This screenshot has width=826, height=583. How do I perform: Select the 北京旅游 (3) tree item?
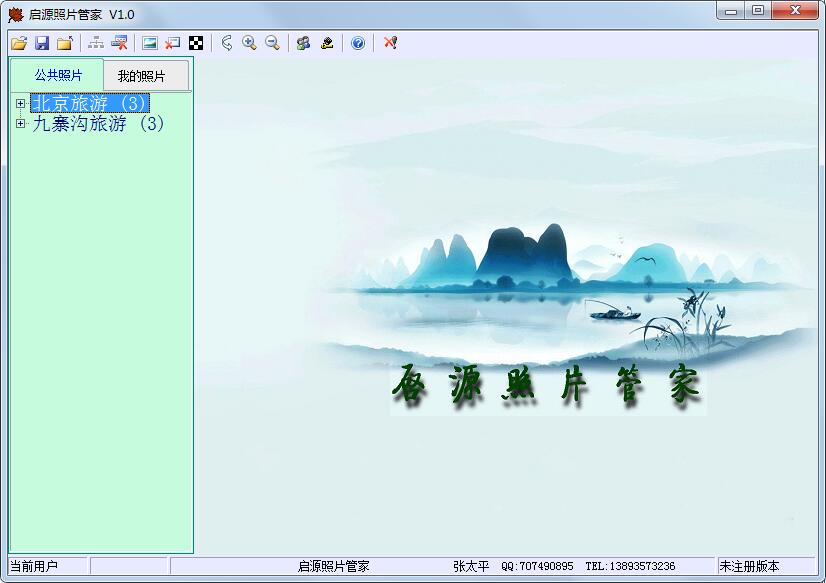90,103
